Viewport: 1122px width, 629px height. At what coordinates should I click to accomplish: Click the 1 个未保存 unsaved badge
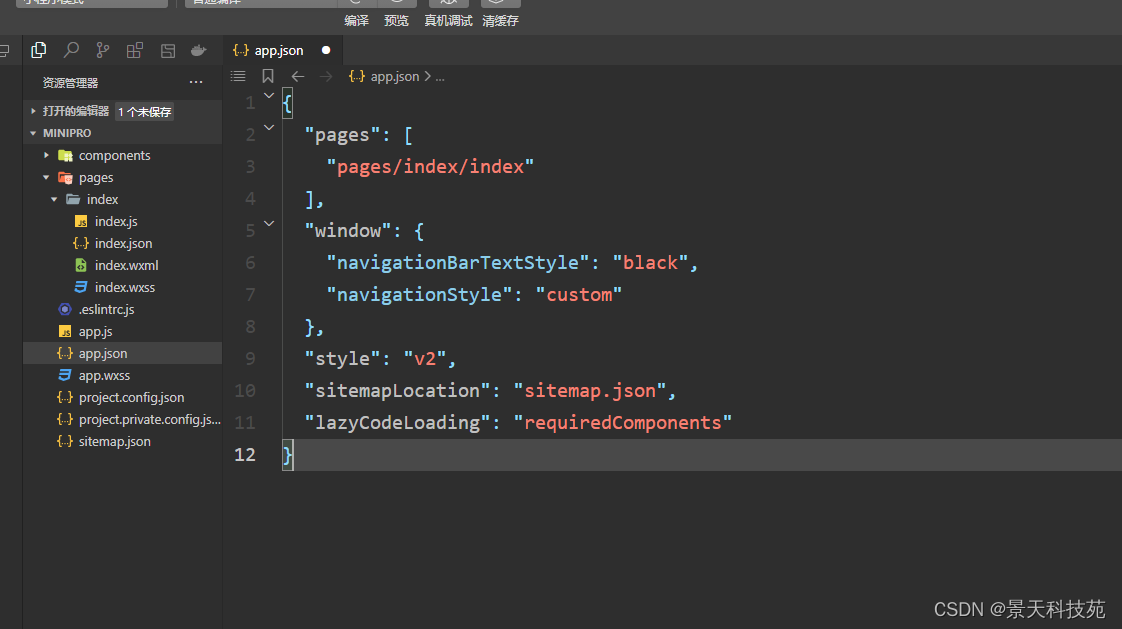[x=145, y=112]
